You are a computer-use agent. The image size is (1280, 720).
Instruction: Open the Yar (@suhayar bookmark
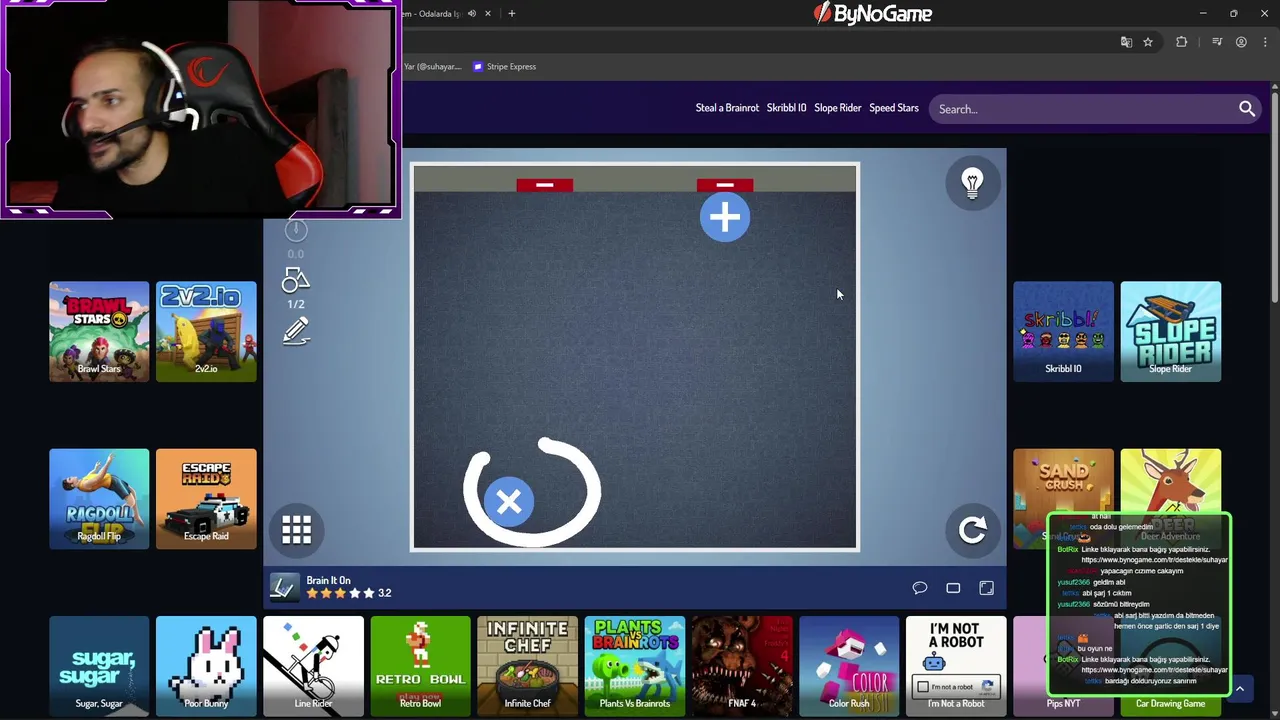433,67
